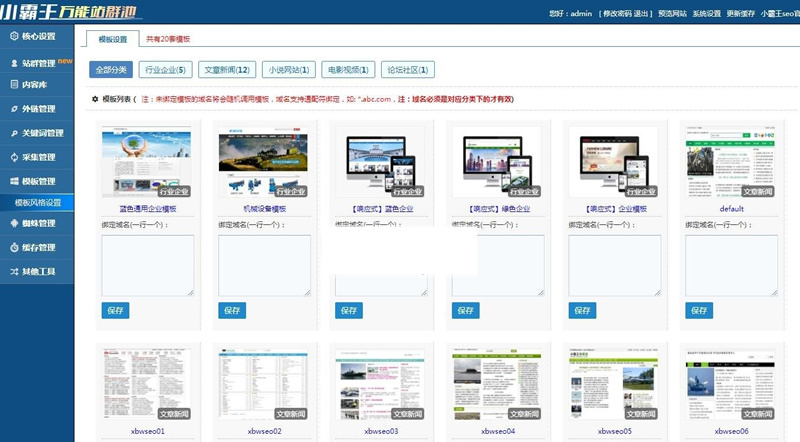Open the 机械设备模板 thumbnail

click(x=263, y=162)
